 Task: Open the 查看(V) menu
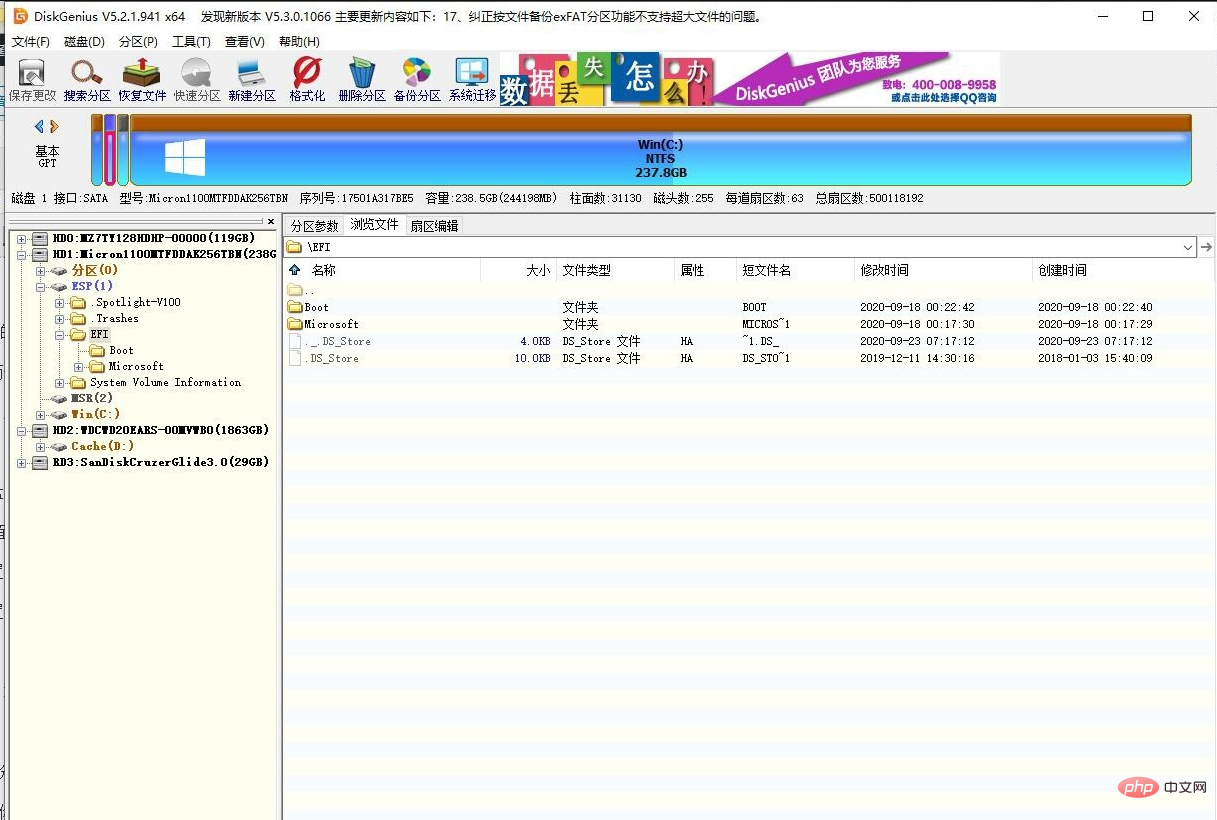tap(245, 42)
